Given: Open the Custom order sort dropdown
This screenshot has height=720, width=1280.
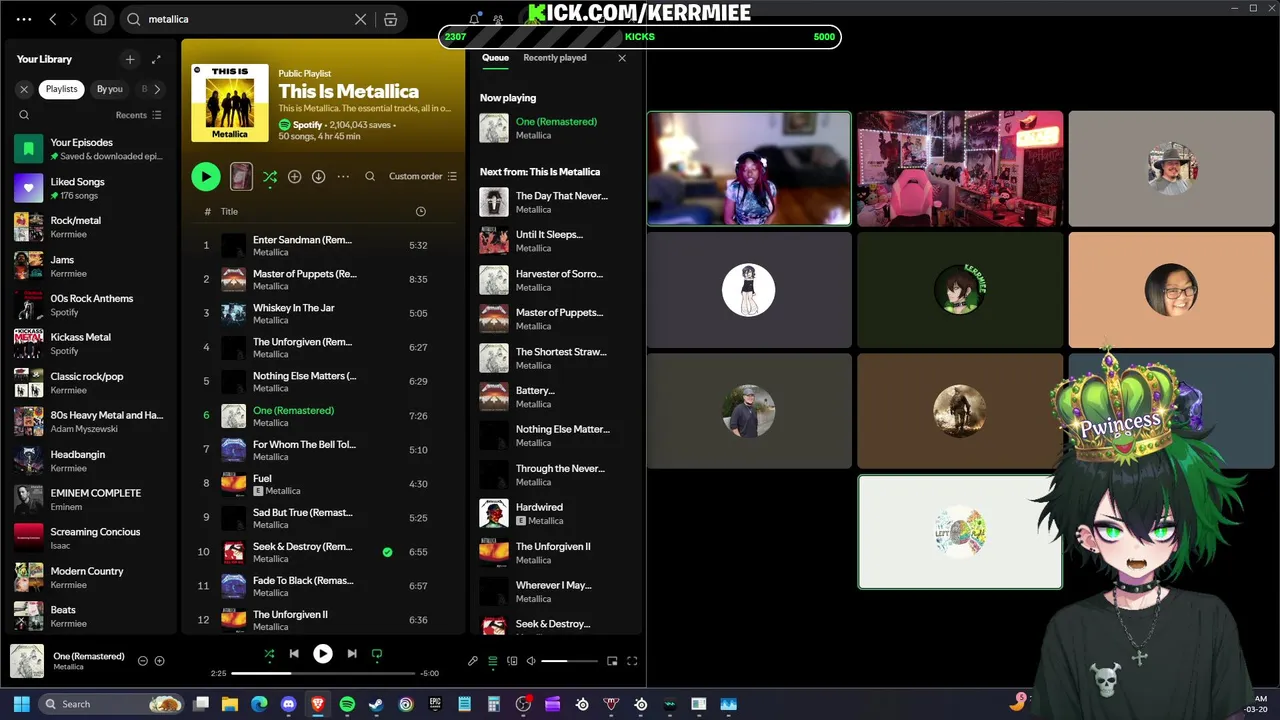Looking at the screenshot, I should (x=422, y=176).
